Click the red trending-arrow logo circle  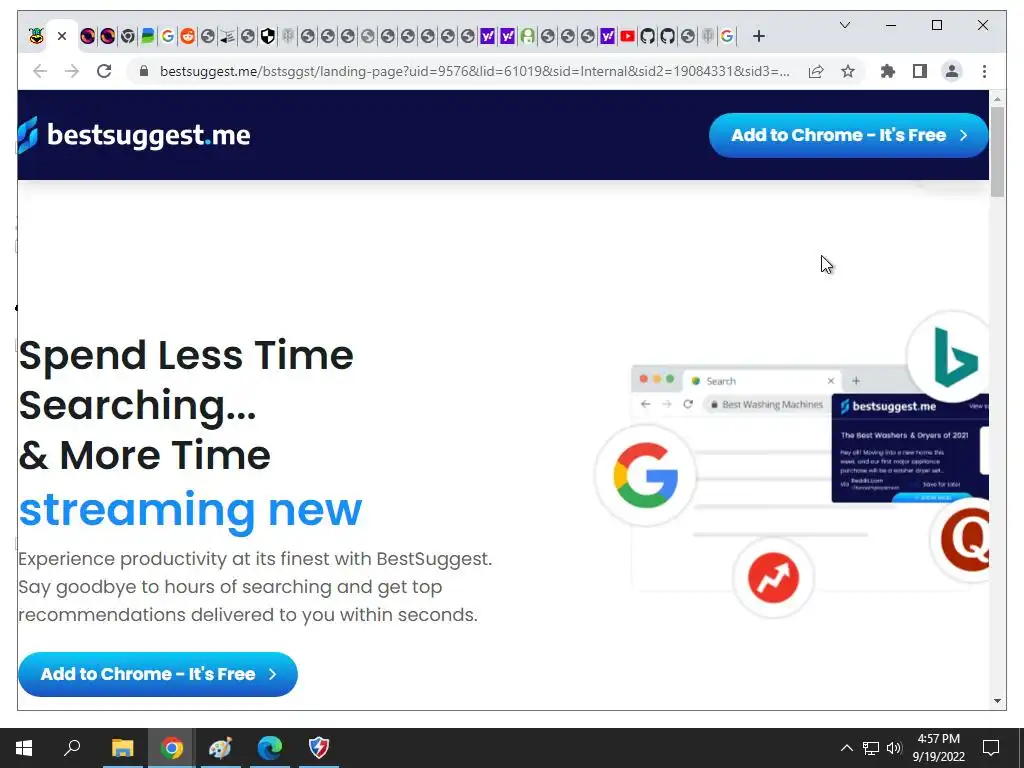pos(773,577)
